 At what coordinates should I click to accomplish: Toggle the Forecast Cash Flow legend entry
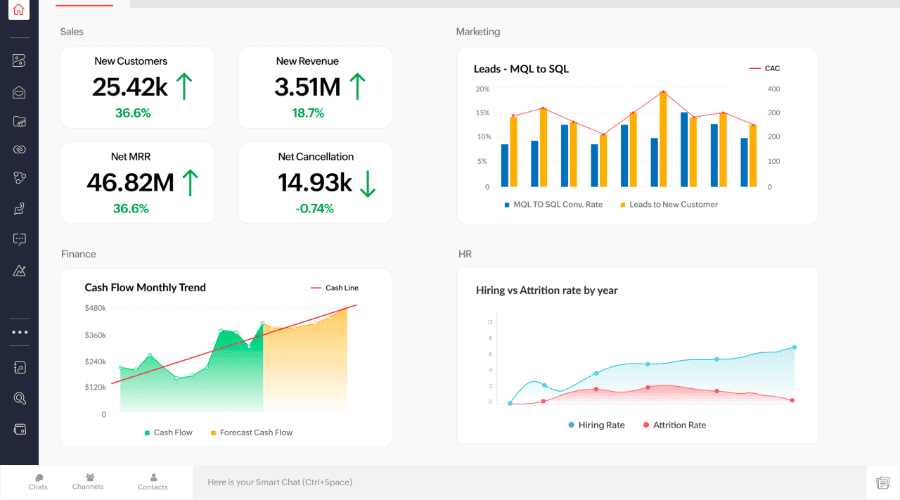(251, 432)
